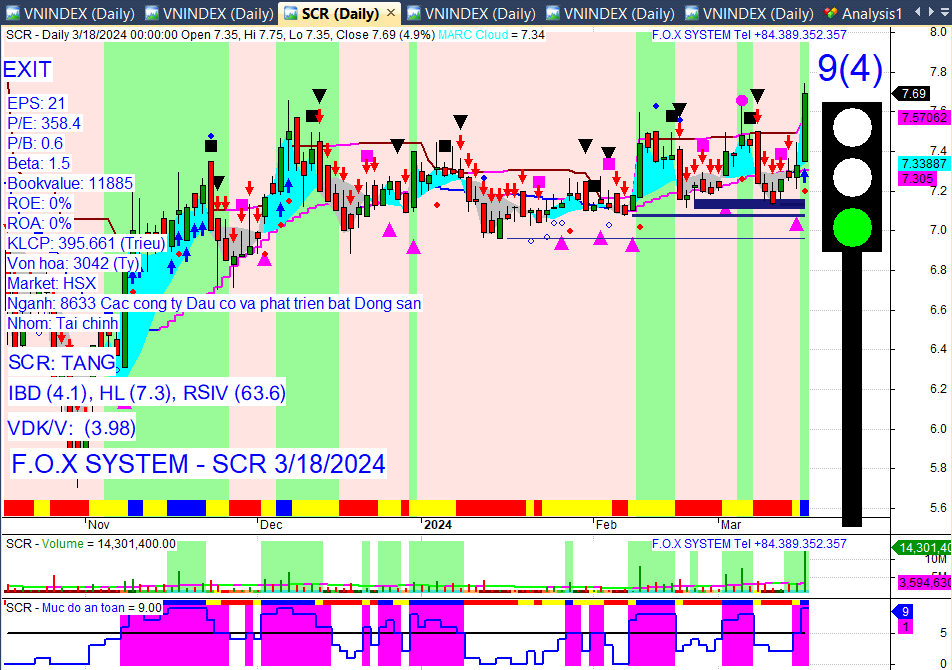Viewport: 952px width, 670px height.
Task: Click the 2024 date axis label
Action: point(438,525)
